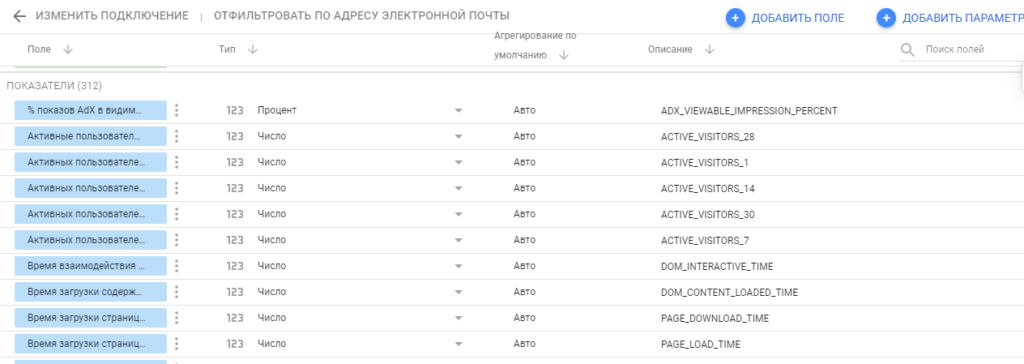
Task: Click Процент type value
Action: point(277,110)
